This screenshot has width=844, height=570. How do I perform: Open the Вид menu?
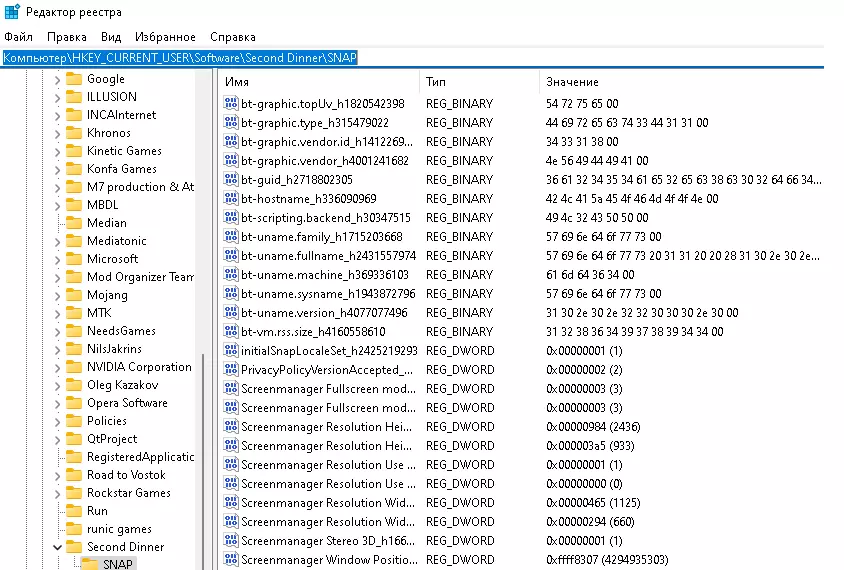[111, 37]
